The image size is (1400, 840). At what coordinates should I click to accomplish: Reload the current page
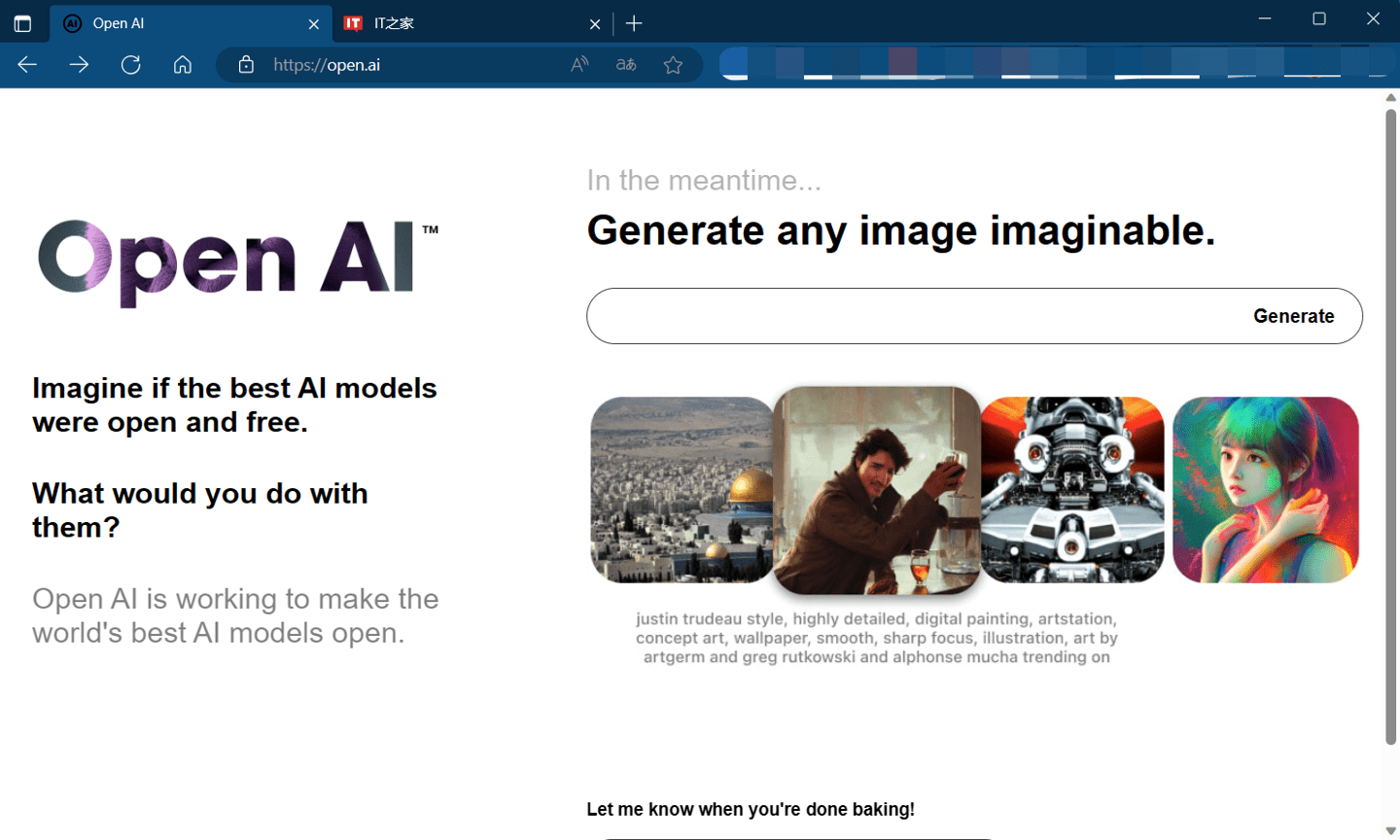point(130,64)
